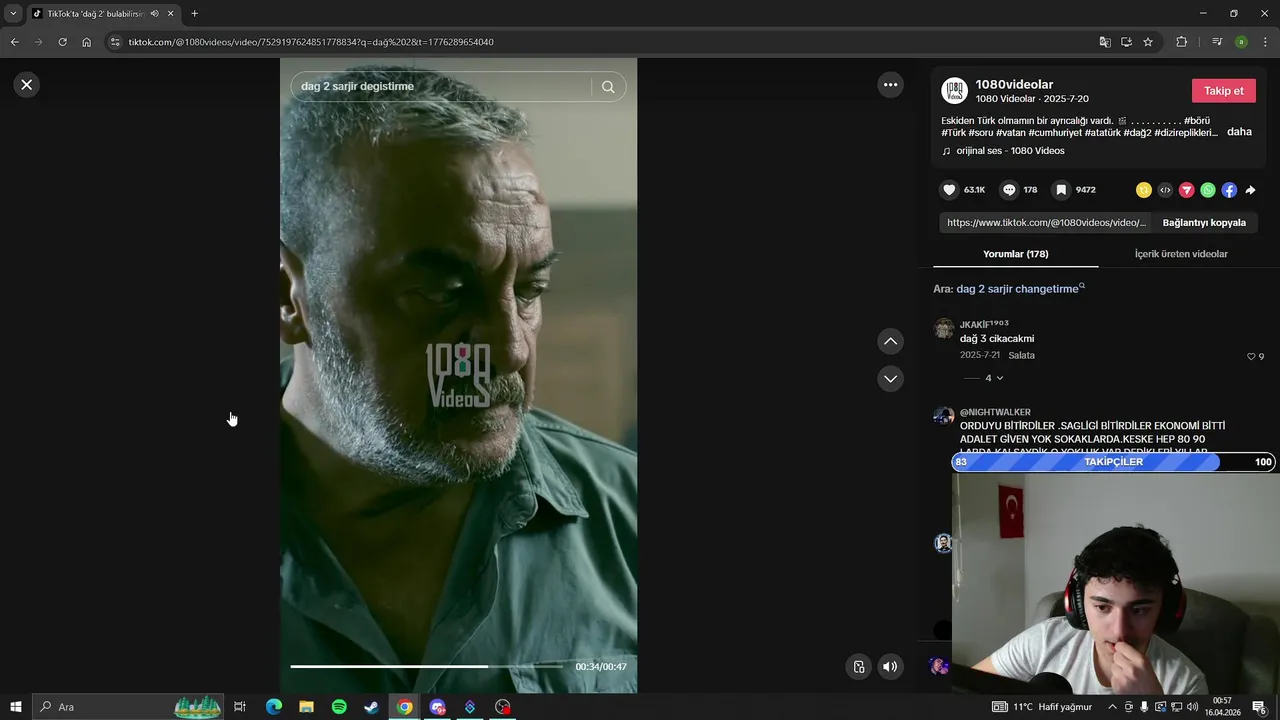Open Windows Start menu
The height and width of the screenshot is (720, 1280).
tap(15, 707)
